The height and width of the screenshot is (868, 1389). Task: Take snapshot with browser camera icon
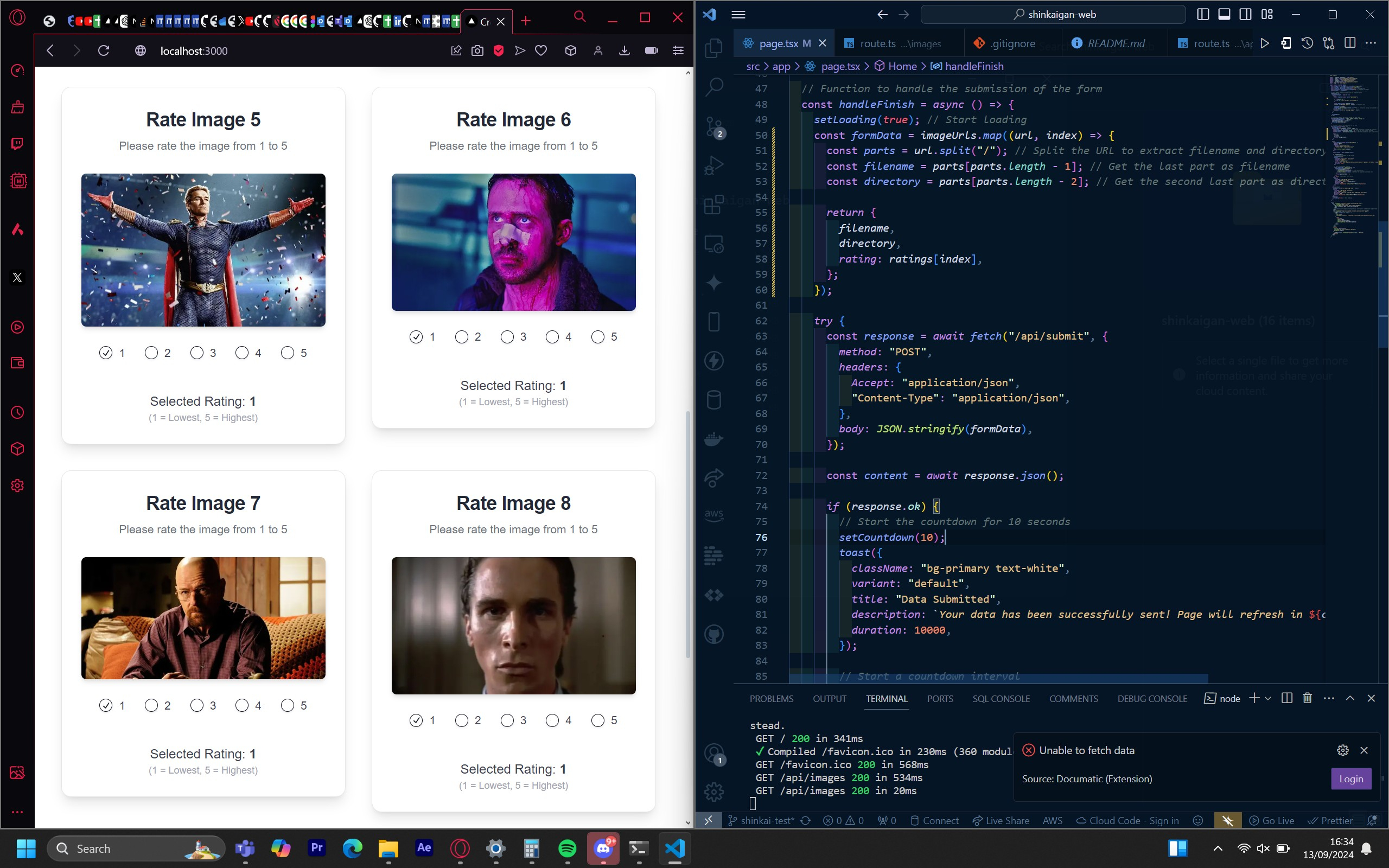[x=477, y=51]
